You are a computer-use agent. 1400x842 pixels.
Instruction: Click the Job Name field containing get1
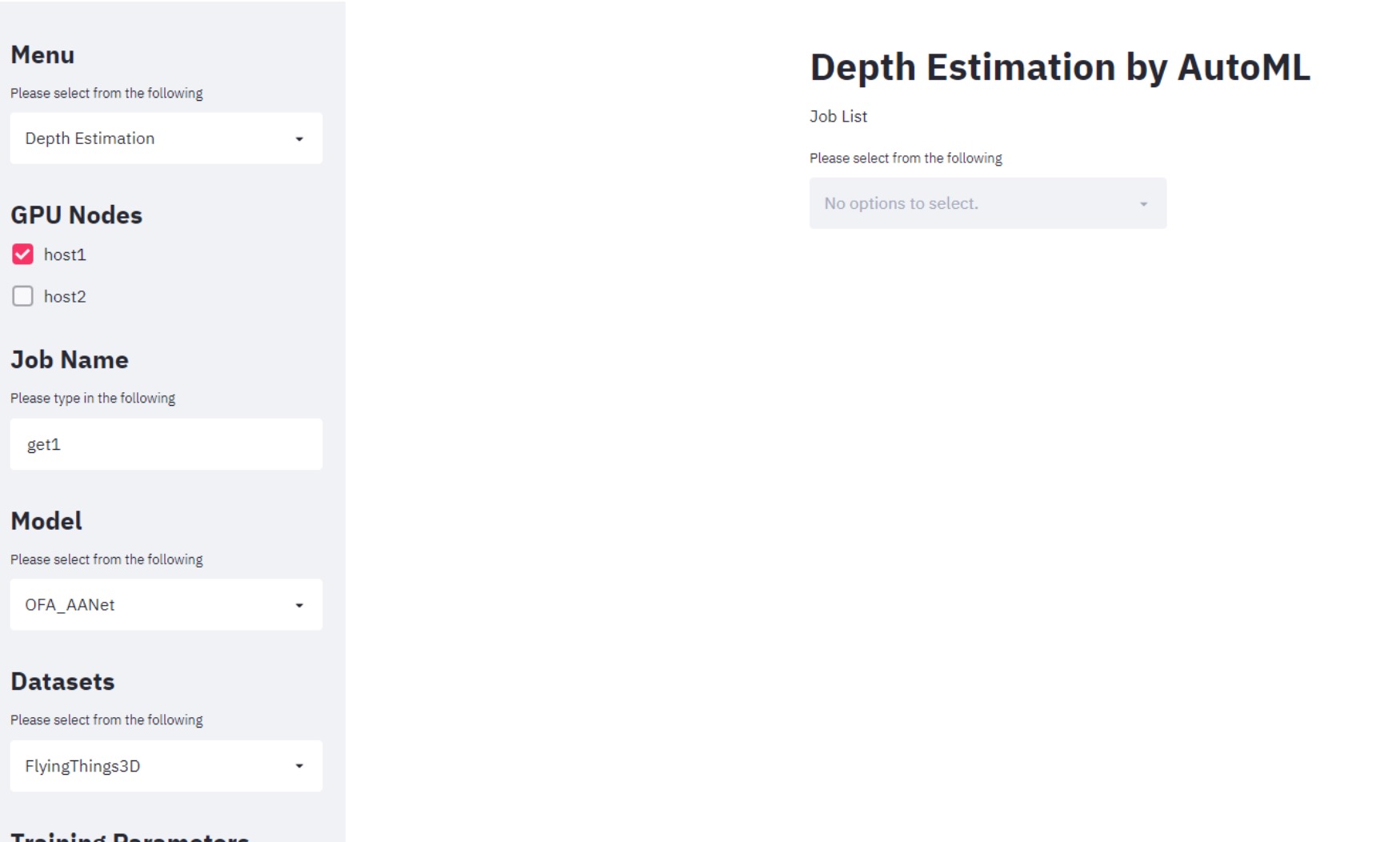tap(166, 444)
